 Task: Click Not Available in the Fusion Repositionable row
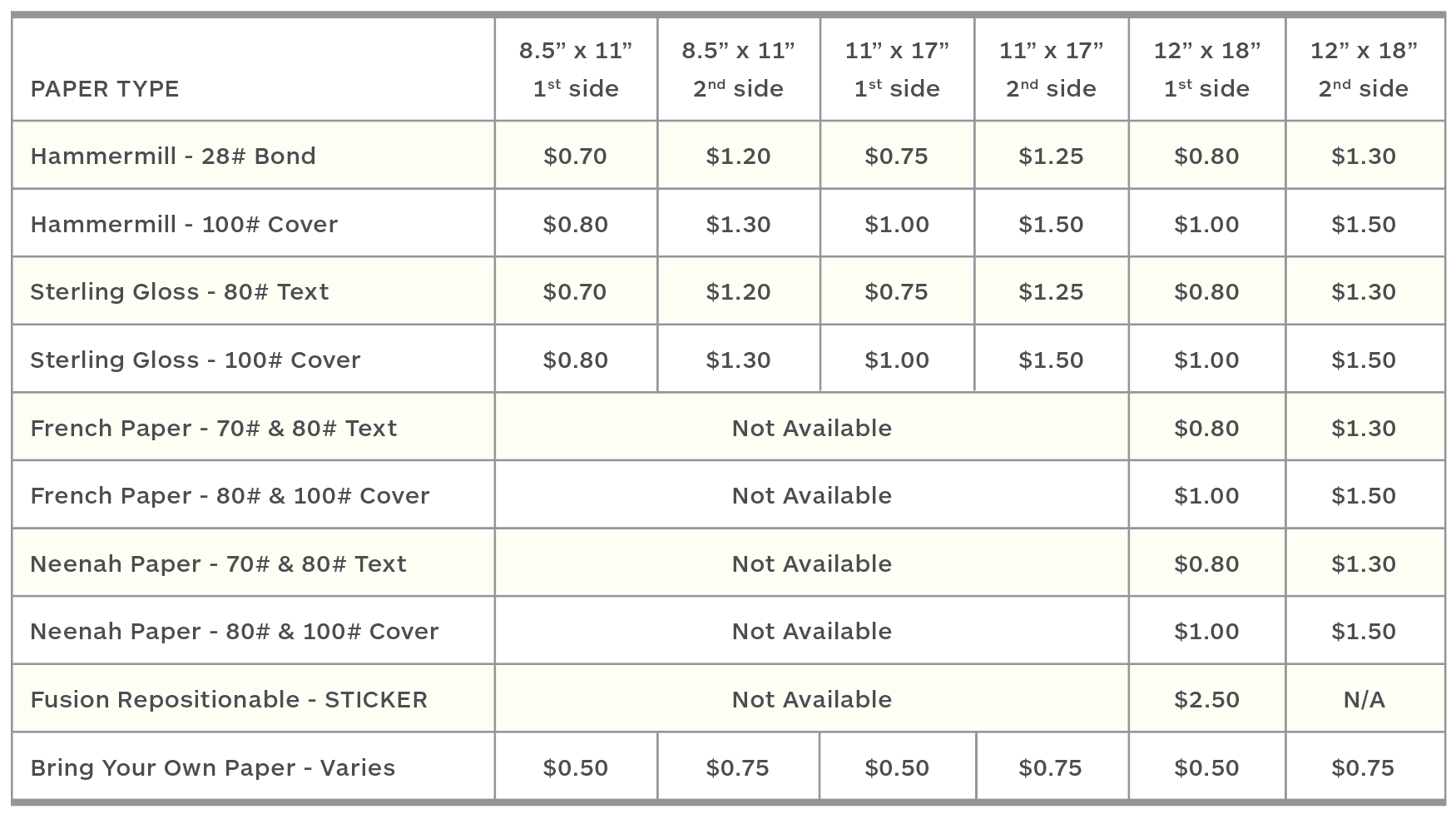point(811,699)
